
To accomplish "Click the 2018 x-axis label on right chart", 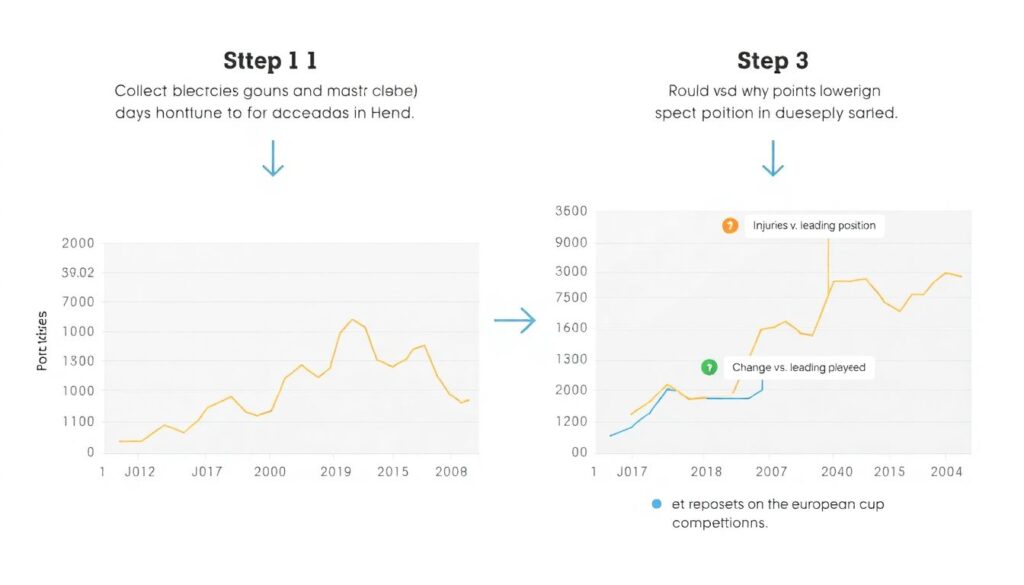I will 706,472.
